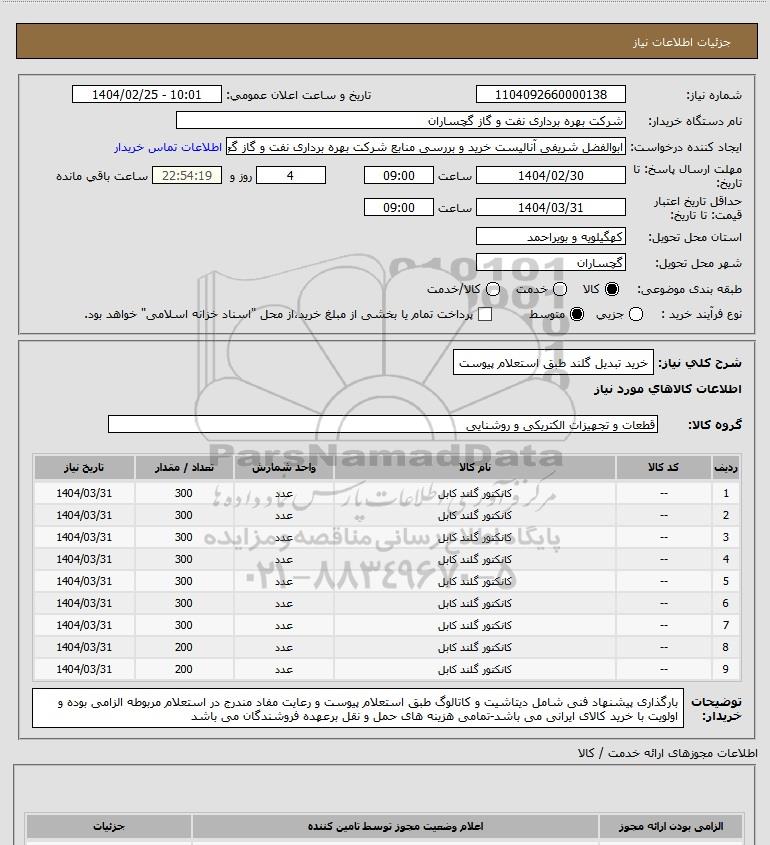The width and height of the screenshot is (770, 845).
Task: Click the buyer notes text box
Action: tap(358, 709)
